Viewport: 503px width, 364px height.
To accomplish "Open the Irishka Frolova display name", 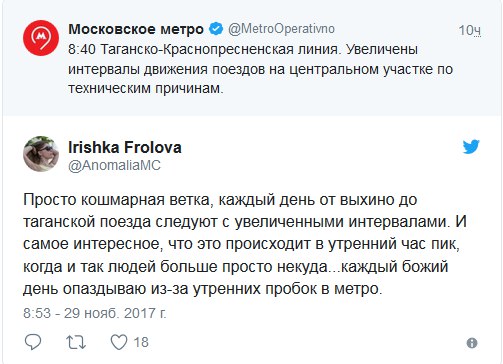I will (x=125, y=147).
